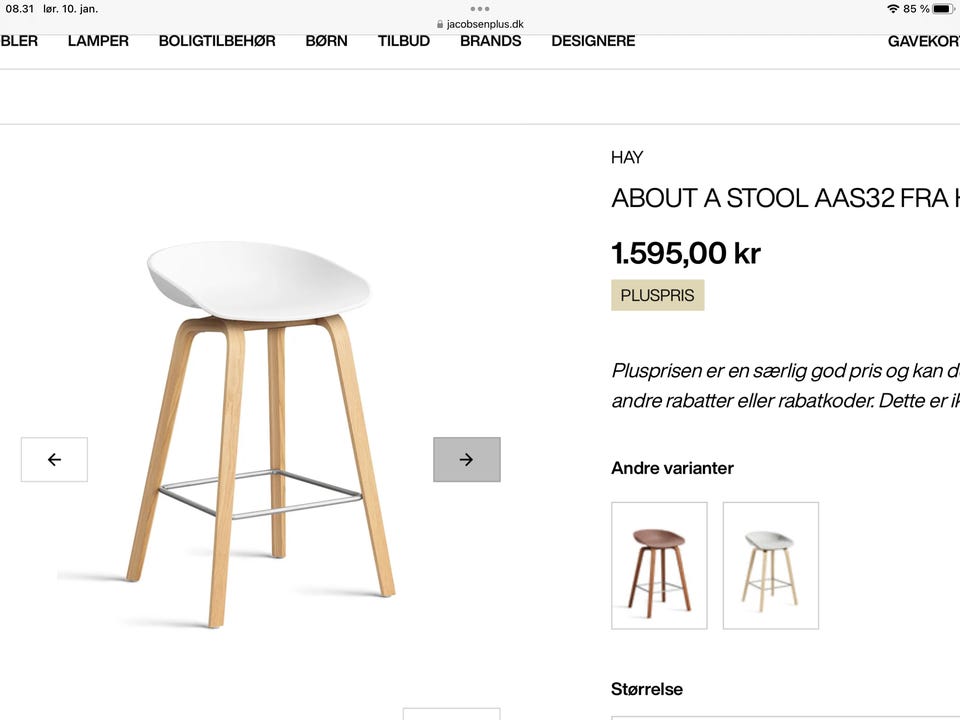Click the HAY brand name
Viewport: 960px width, 720px height.
coord(628,157)
